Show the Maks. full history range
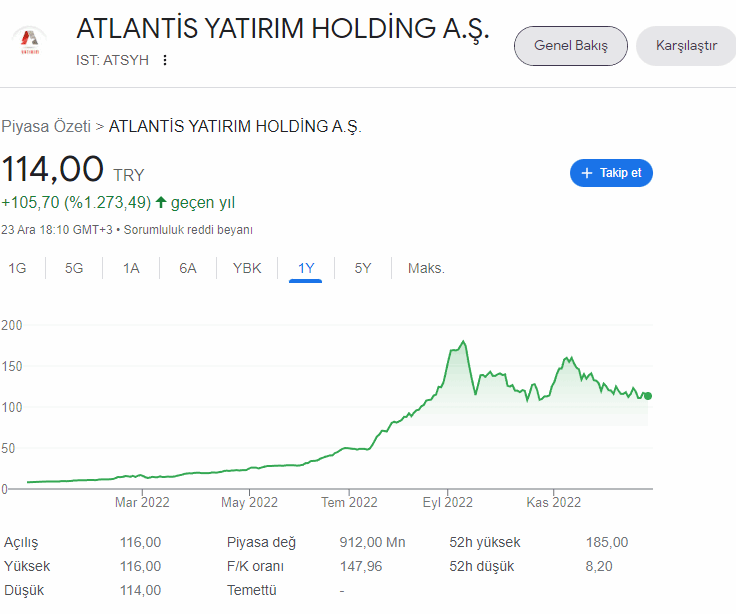This screenshot has width=736, height=614. pyautogui.click(x=426, y=268)
